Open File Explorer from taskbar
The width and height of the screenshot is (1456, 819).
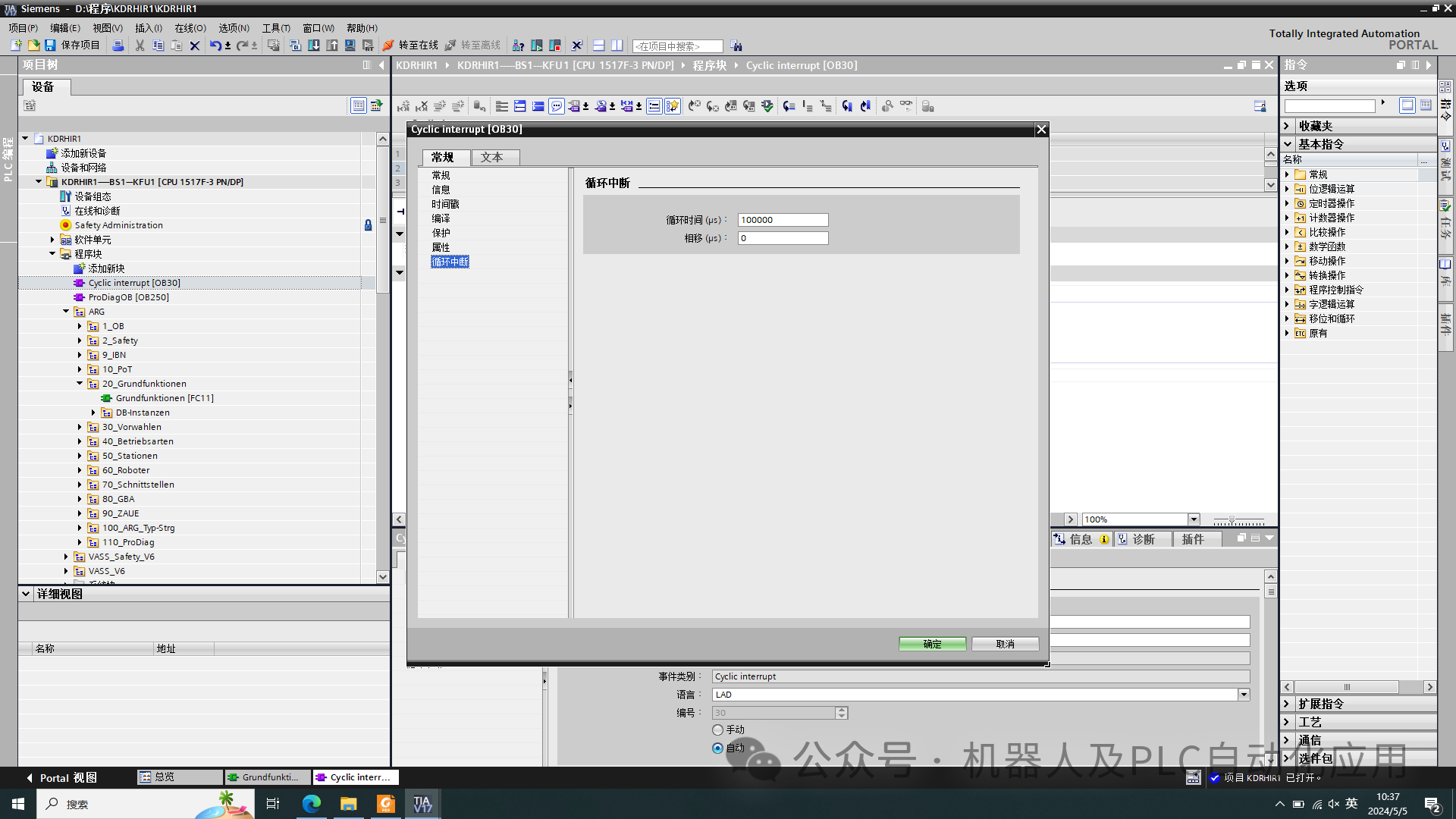348,804
